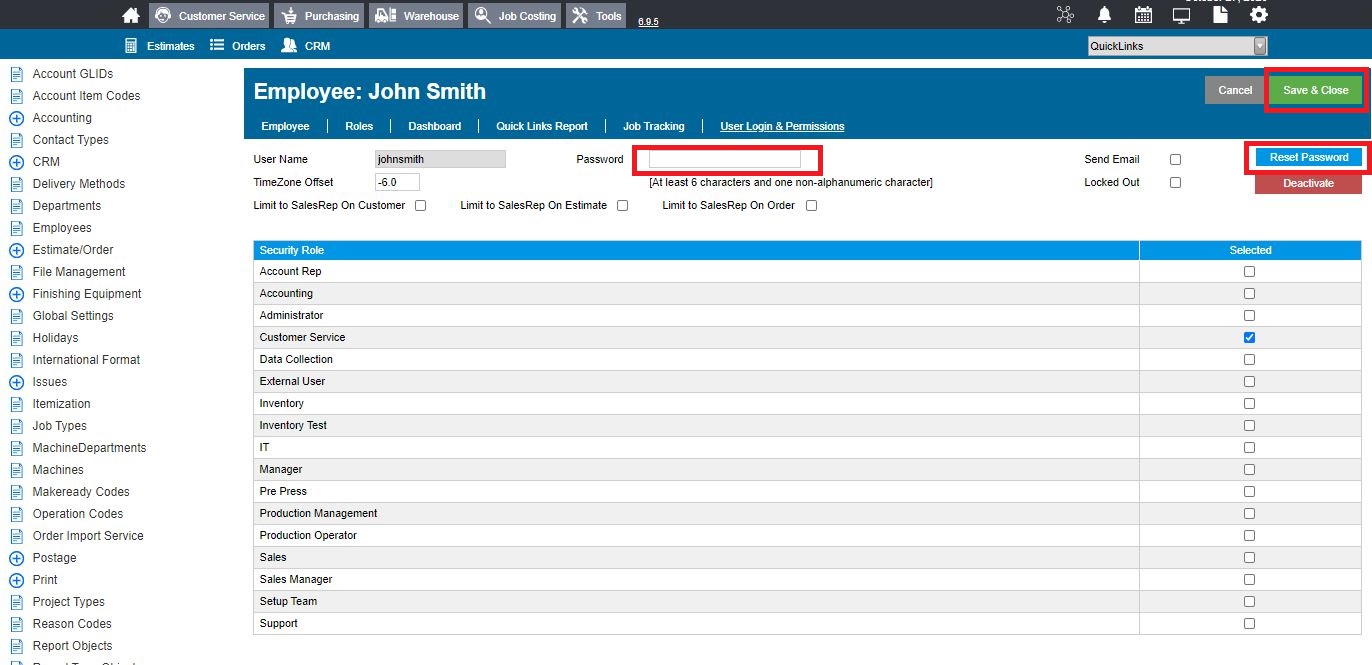Screen dimensions: 1372x665
Task: Click the Global Settings document icon
Action: 16,316
